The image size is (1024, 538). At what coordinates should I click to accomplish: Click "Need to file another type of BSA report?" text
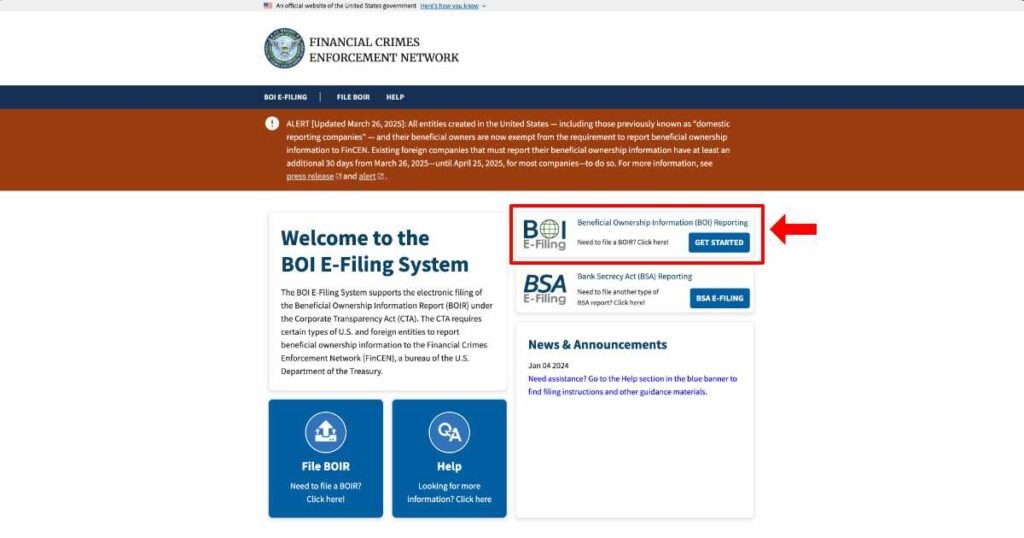click(x=618, y=297)
